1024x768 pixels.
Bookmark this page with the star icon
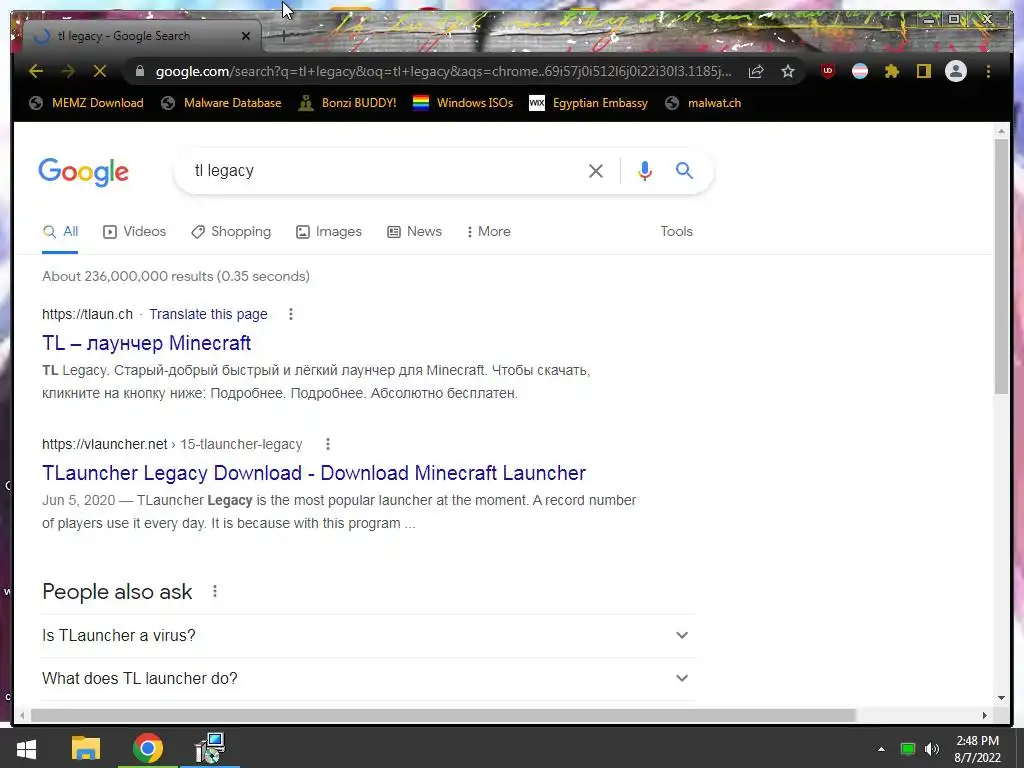[788, 71]
